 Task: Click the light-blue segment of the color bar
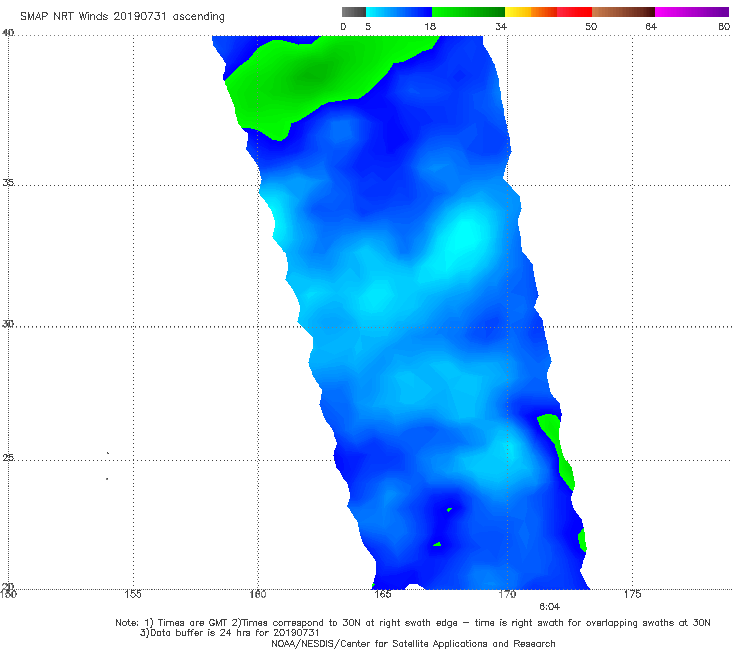coord(399,12)
